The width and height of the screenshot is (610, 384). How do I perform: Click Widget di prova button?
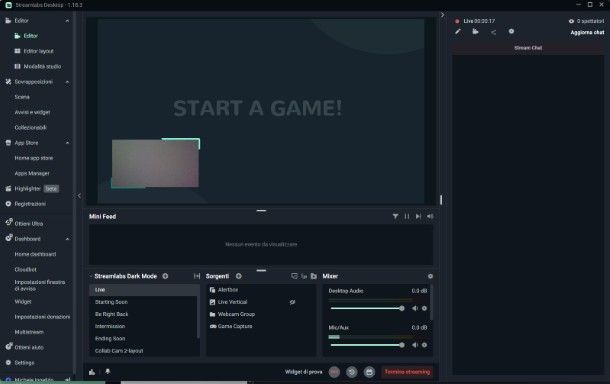point(303,372)
